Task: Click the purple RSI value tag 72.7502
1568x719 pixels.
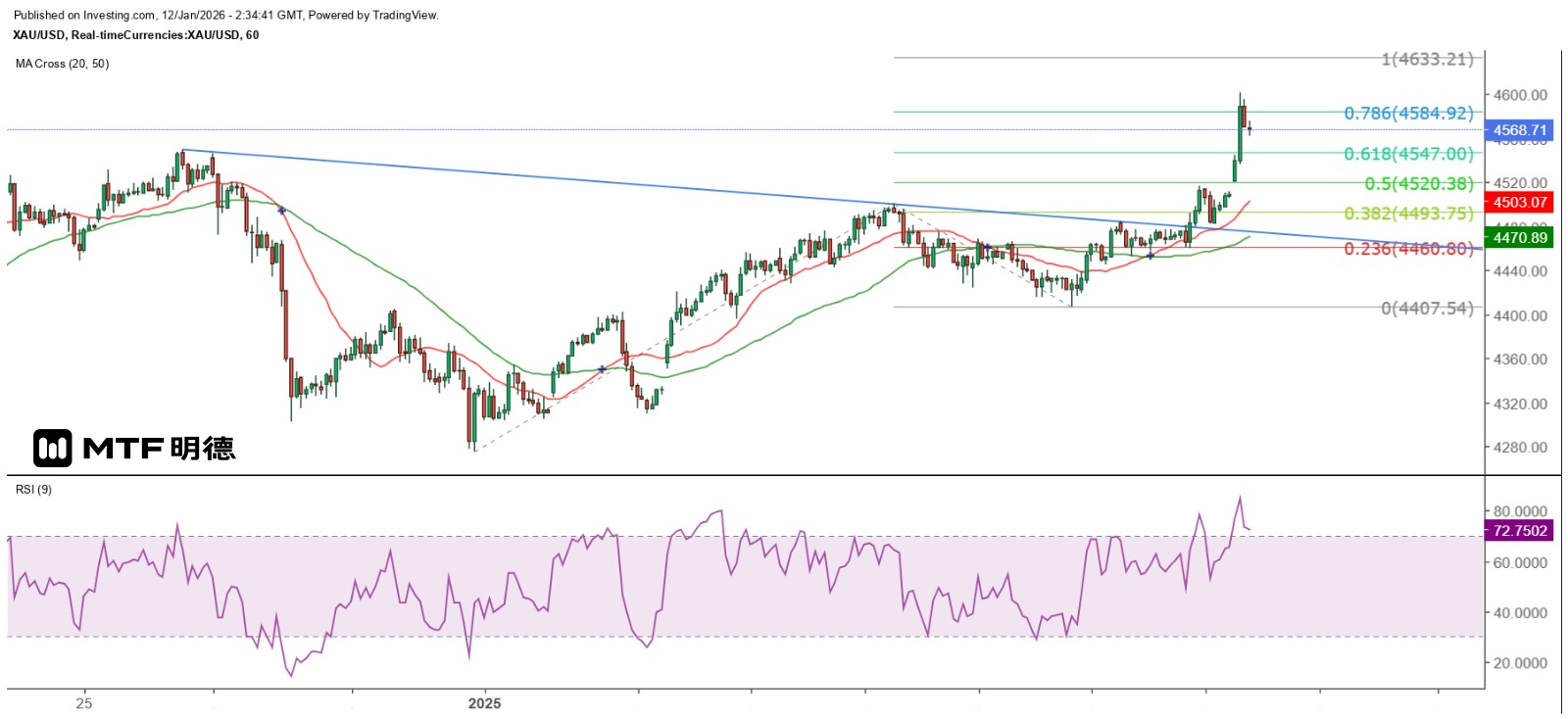Action: coord(1519,531)
